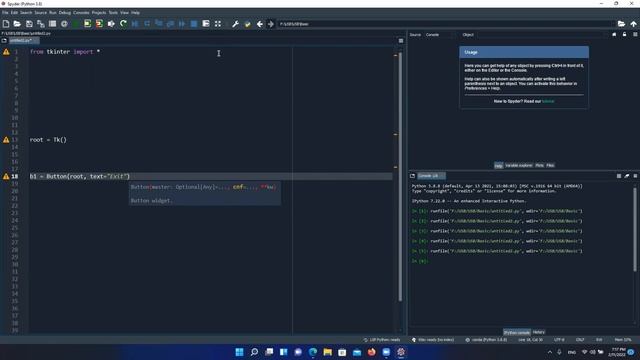Screen dimensions: 640x360
Task: Click the working directory path field
Action: coord(446,24)
